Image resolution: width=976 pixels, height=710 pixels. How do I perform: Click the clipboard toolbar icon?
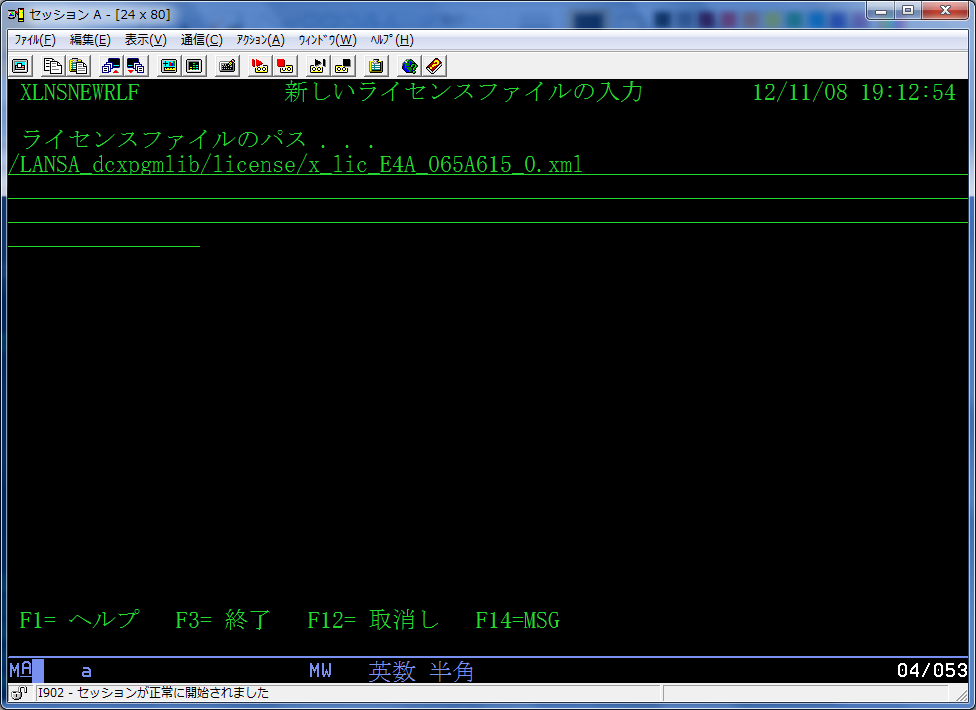tap(376, 66)
